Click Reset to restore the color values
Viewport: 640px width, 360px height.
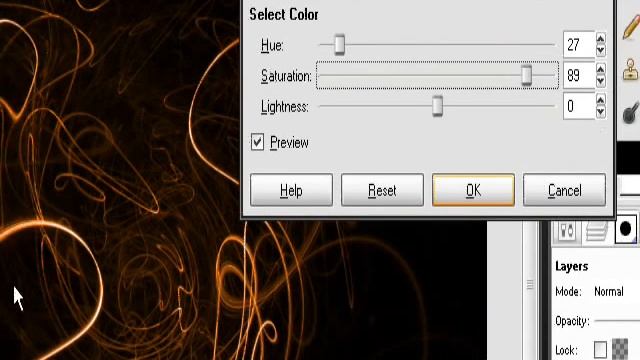[382, 190]
